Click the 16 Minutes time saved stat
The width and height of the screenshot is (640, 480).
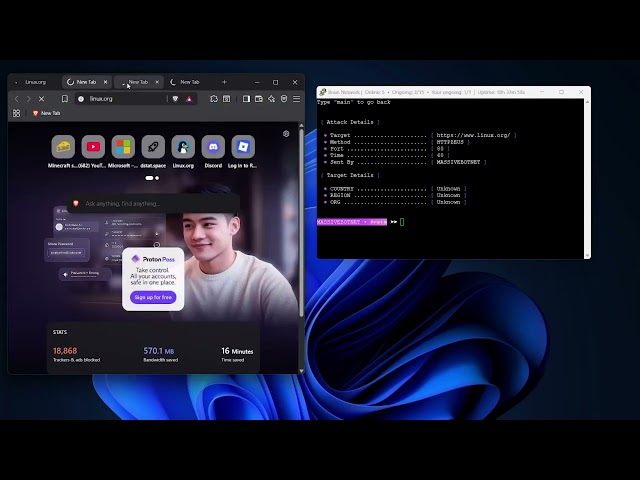237,351
